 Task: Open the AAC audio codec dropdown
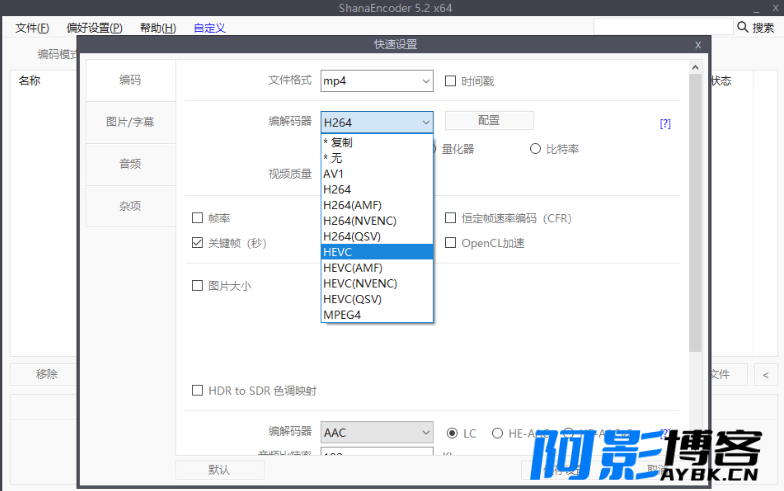(x=377, y=432)
